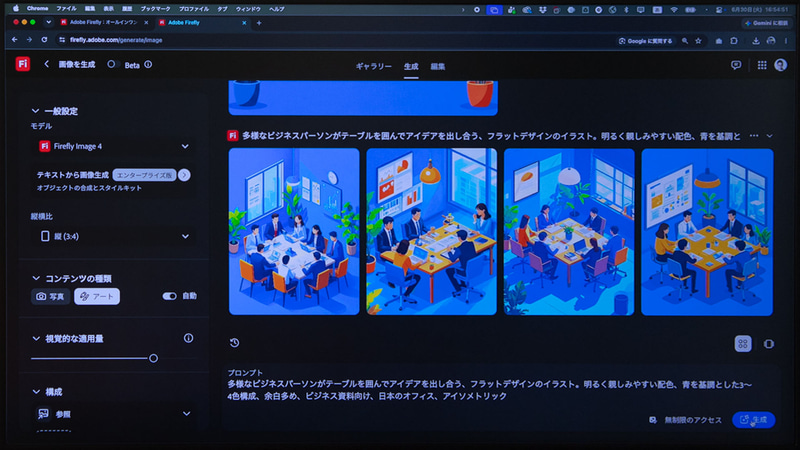The width and height of the screenshot is (800, 450).
Task: Open the third generated image with white lamp
Action: pyautogui.click(x=569, y=232)
